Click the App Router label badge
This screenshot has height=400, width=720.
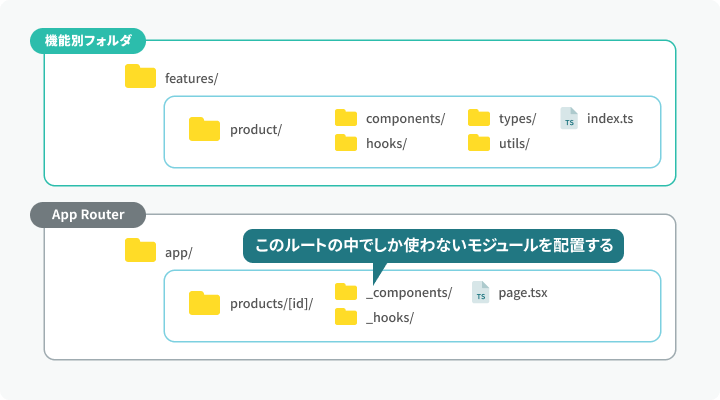(88, 215)
